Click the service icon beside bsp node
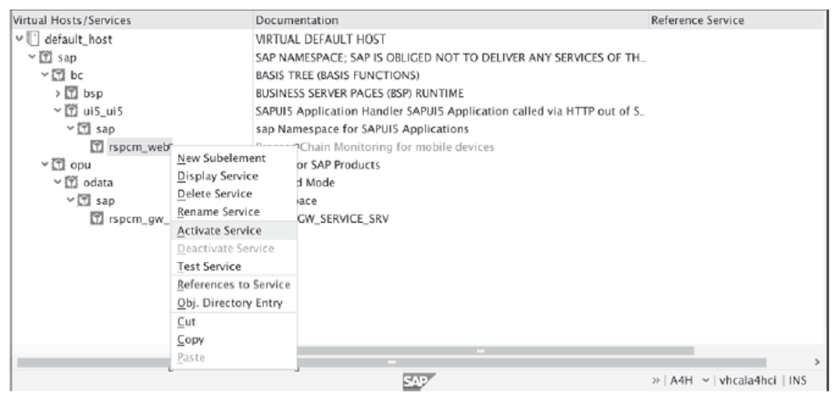Screen dimensions: 840x400 pos(73,93)
